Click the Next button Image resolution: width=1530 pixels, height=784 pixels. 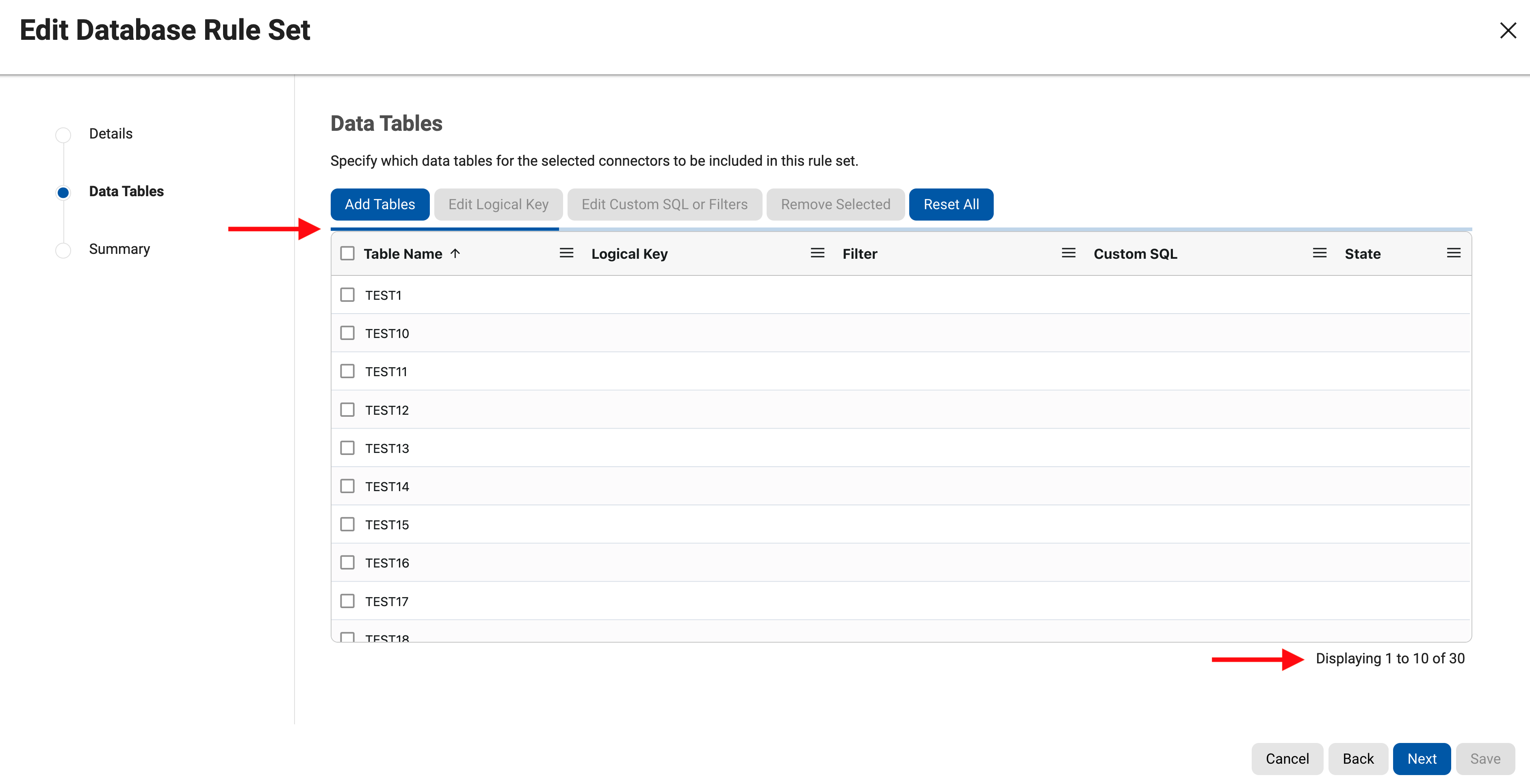tap(1422, 758)
